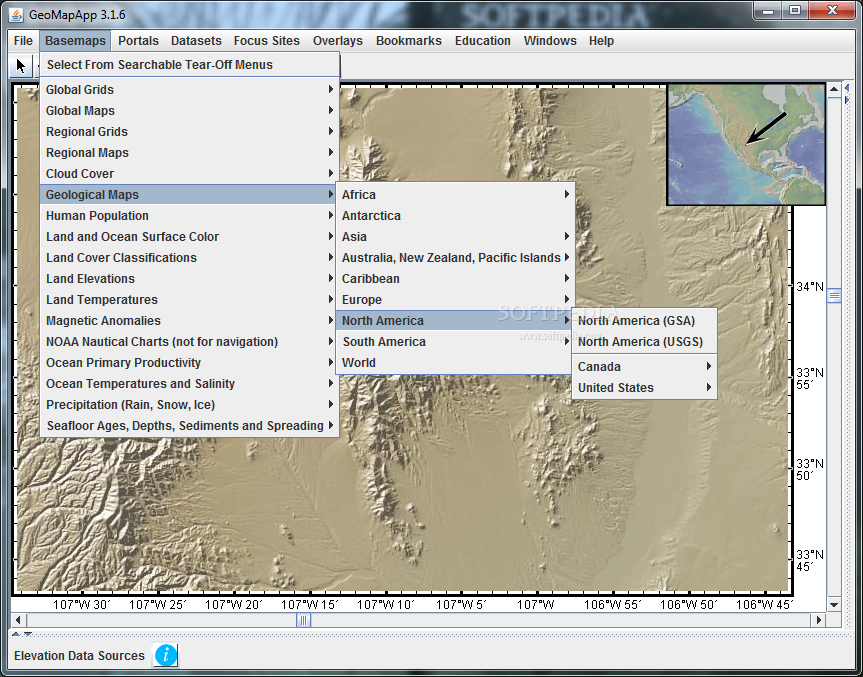Expand the Canada submenu
Image resolution: width=863 pixels, height=677 pixels.
(x=644, y=367)
